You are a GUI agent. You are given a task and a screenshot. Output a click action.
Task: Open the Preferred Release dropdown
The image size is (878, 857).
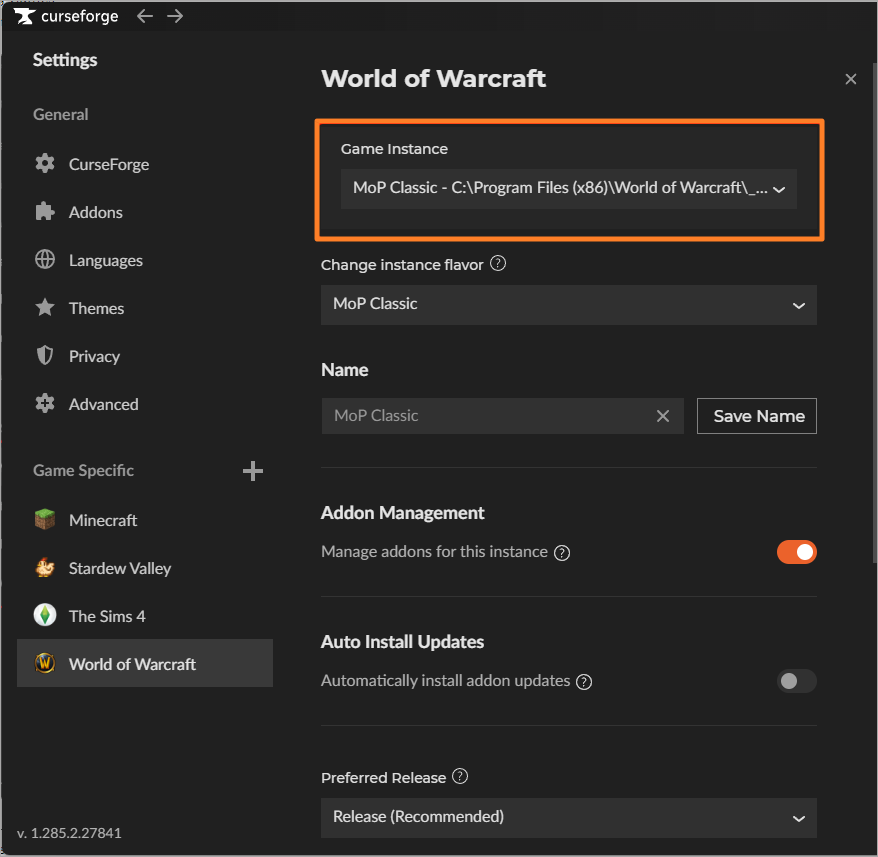click(x=568, y=818)
